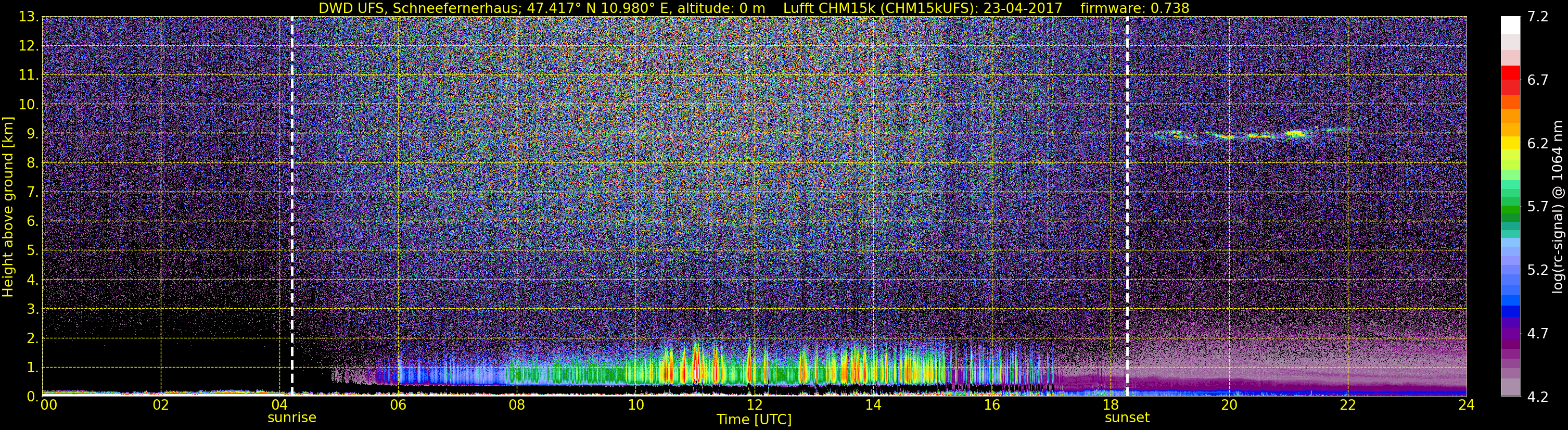Click the "Height above ground [km]" axis label
Image resolution: width=1568 pixels, height=430 pixels.
[x=8, y=207]
